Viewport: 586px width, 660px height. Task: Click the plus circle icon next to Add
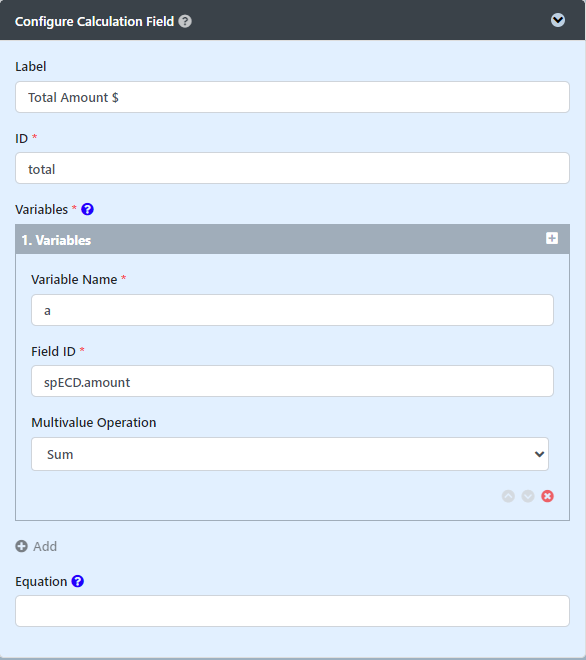click(21, 546)
